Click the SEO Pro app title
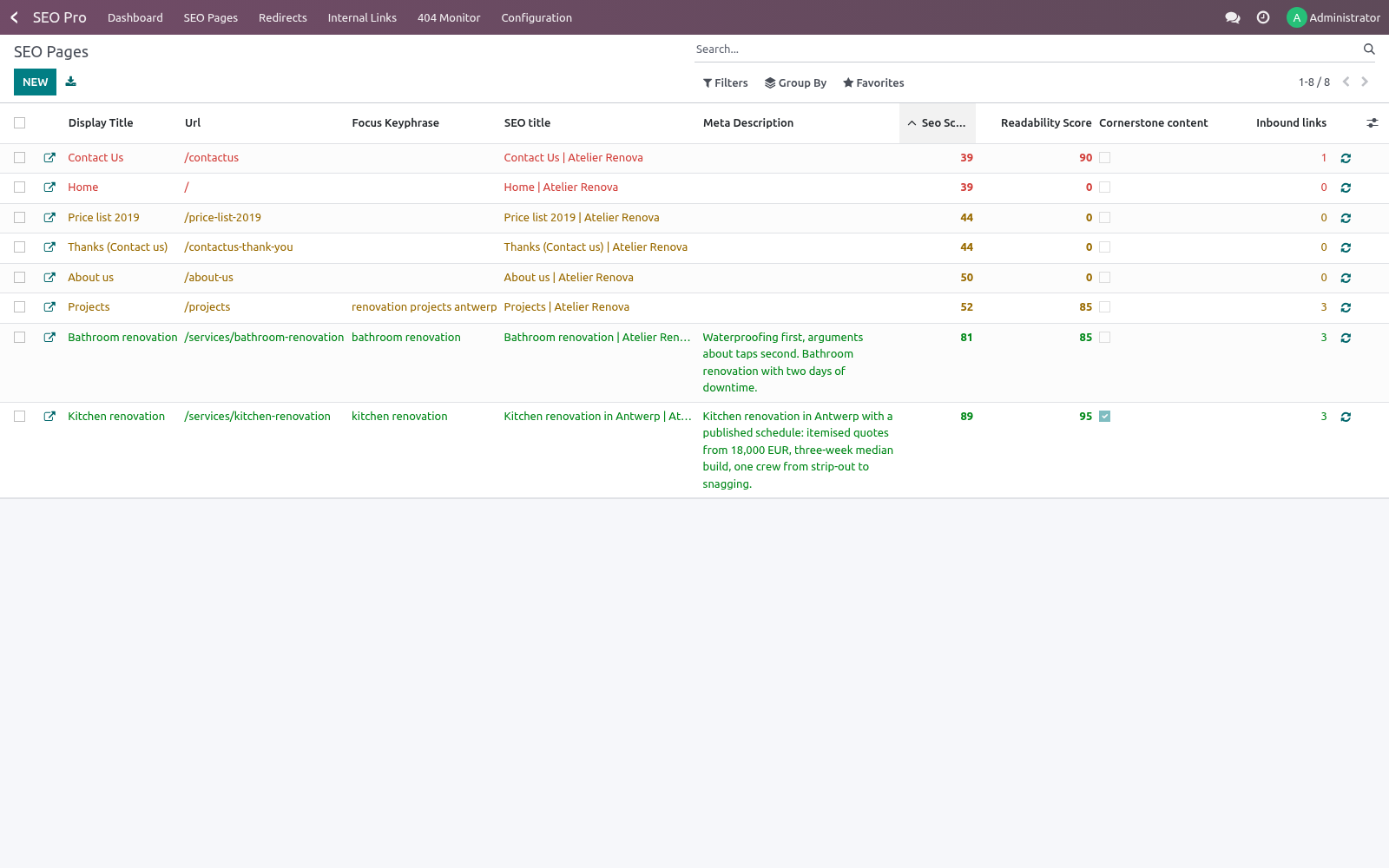Viewport: 1389px width, 868px height. click(x=60, y=17)
